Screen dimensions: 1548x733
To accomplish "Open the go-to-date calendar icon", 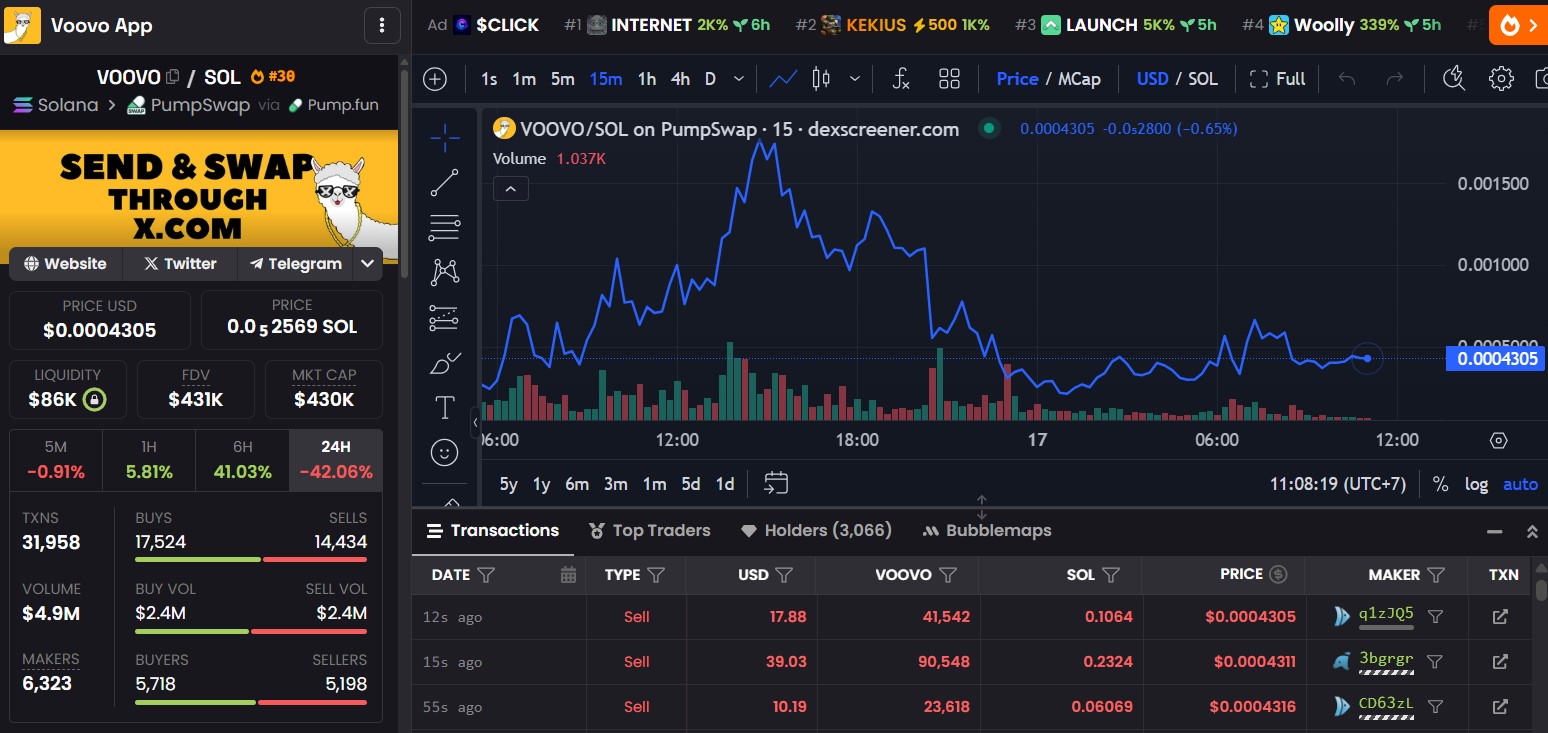I will (776, 484).
